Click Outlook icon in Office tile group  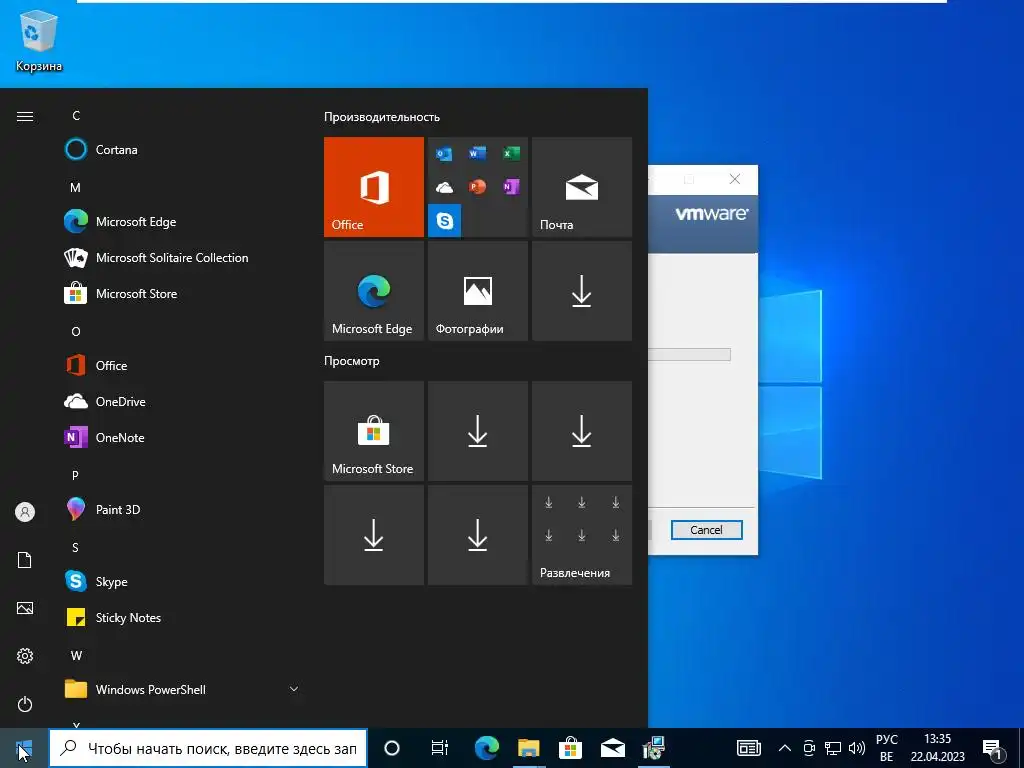pos(444,153)
